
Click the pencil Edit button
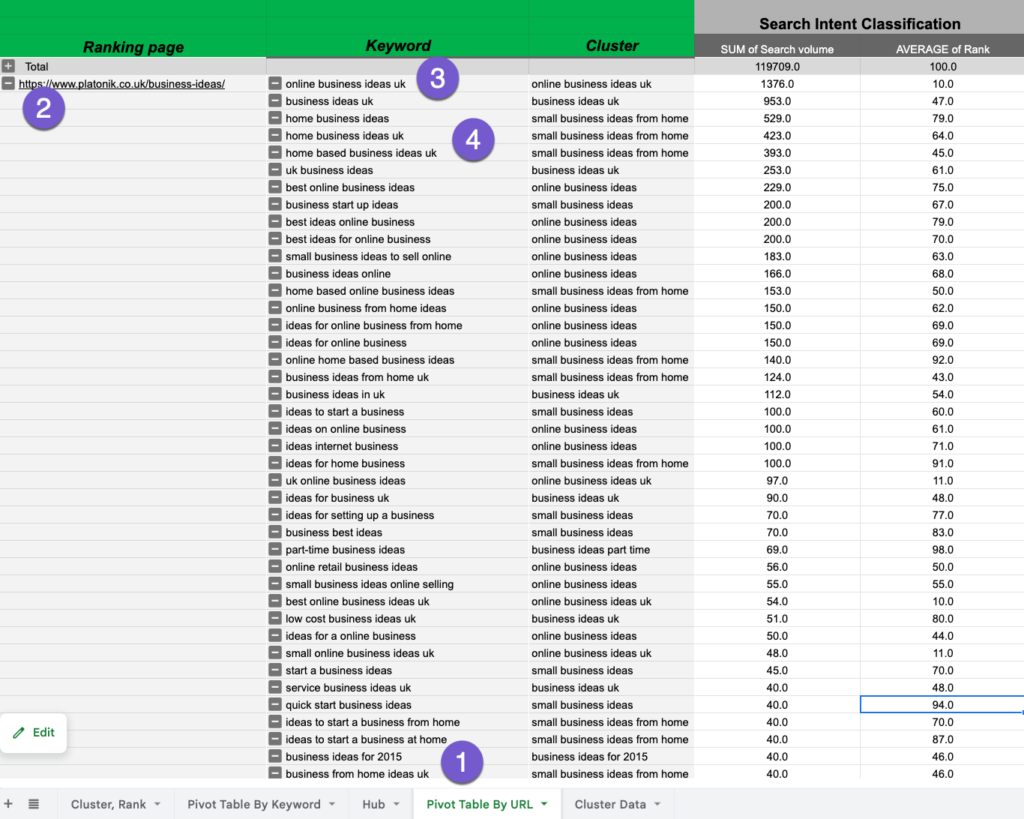point(33,732)
